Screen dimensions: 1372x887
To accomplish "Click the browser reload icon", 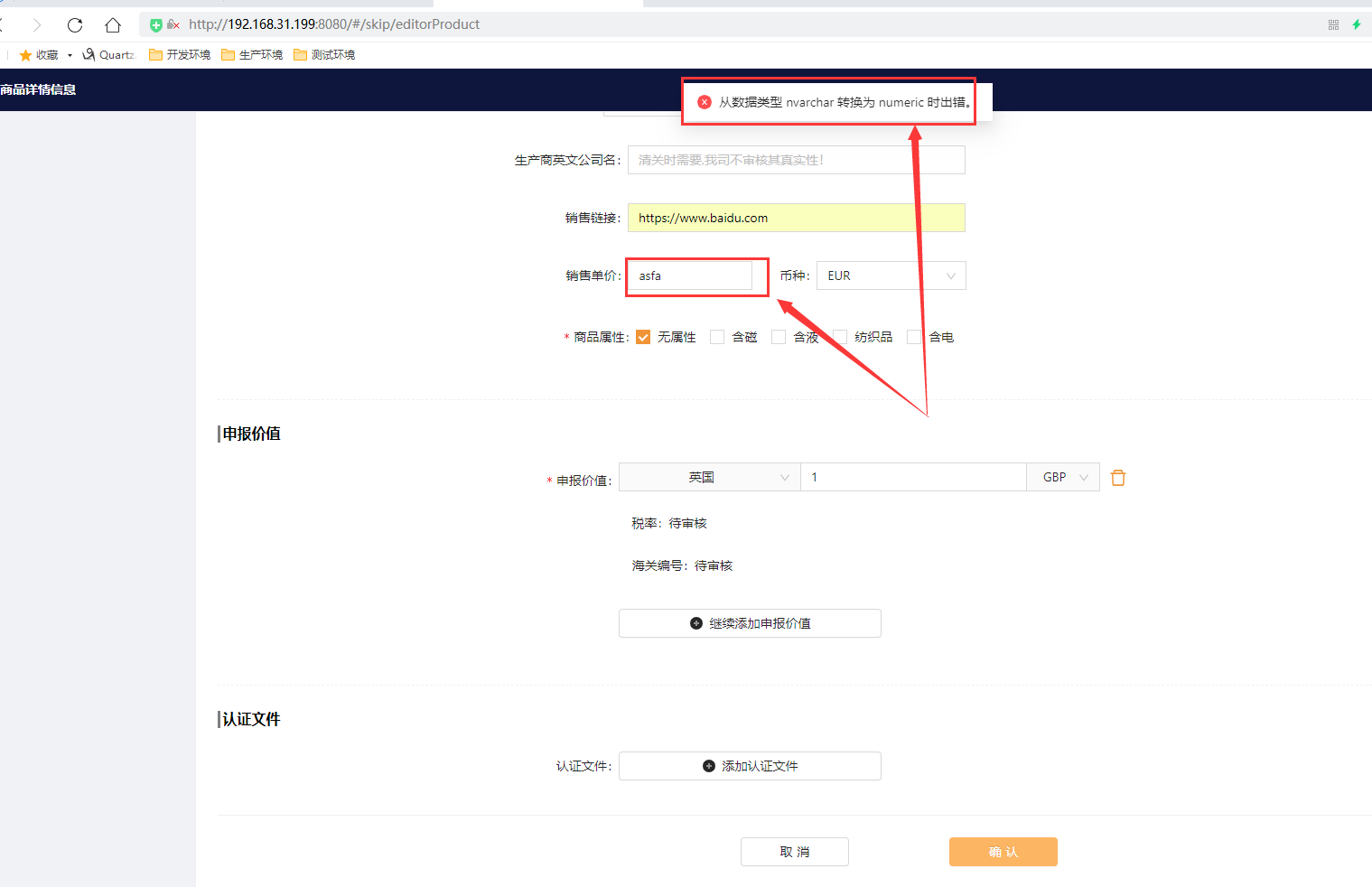I will (x=75, y=25).
